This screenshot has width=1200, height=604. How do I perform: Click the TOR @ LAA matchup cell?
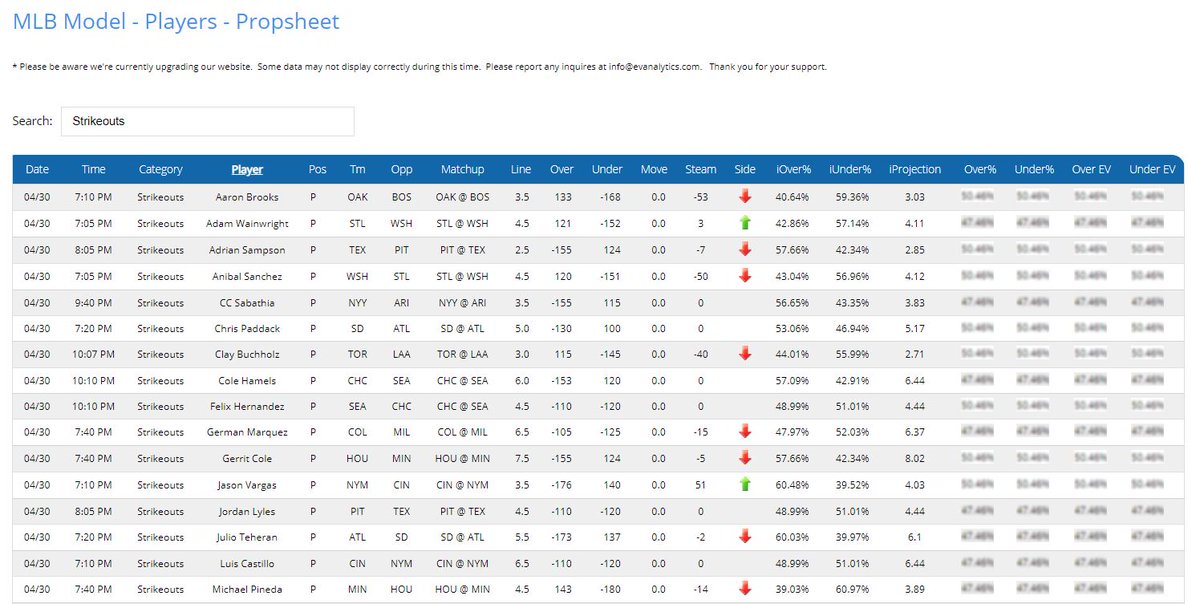463,354
